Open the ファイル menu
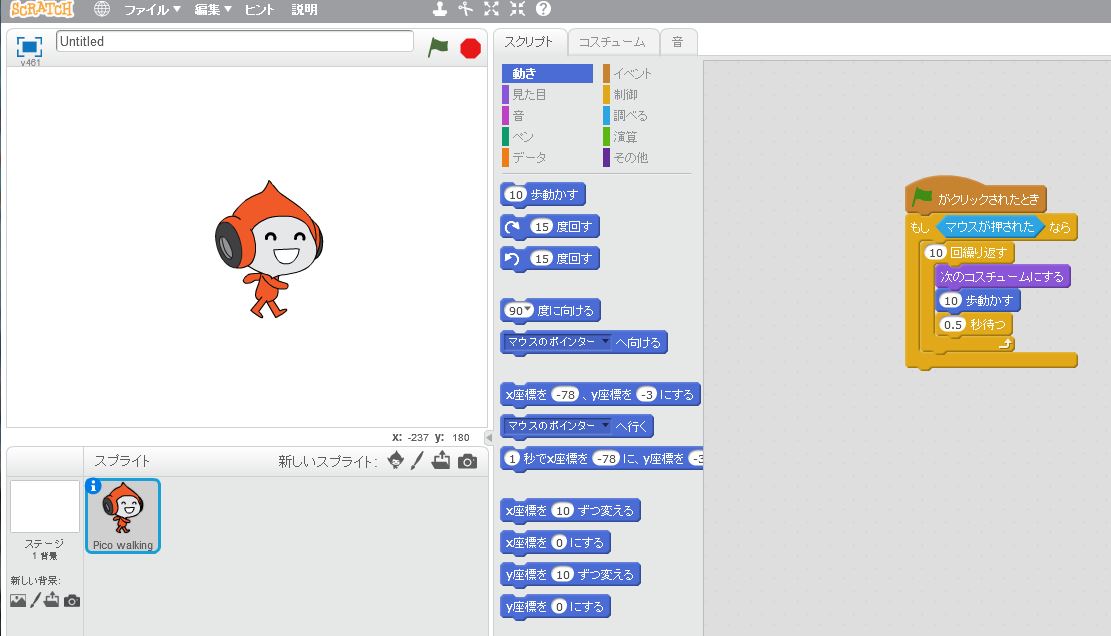The width and height of the screenshot is (1111, 636). pyautogui.click(x=152, y=9)
